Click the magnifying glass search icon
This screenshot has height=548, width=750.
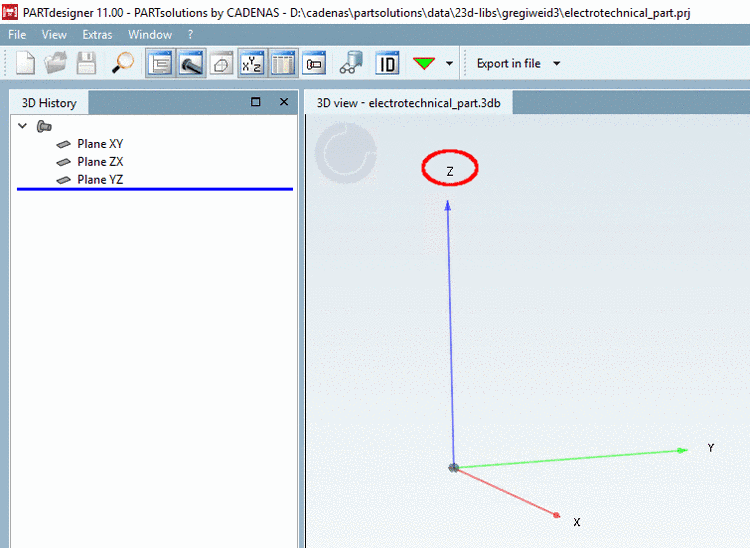coord(122,63)
